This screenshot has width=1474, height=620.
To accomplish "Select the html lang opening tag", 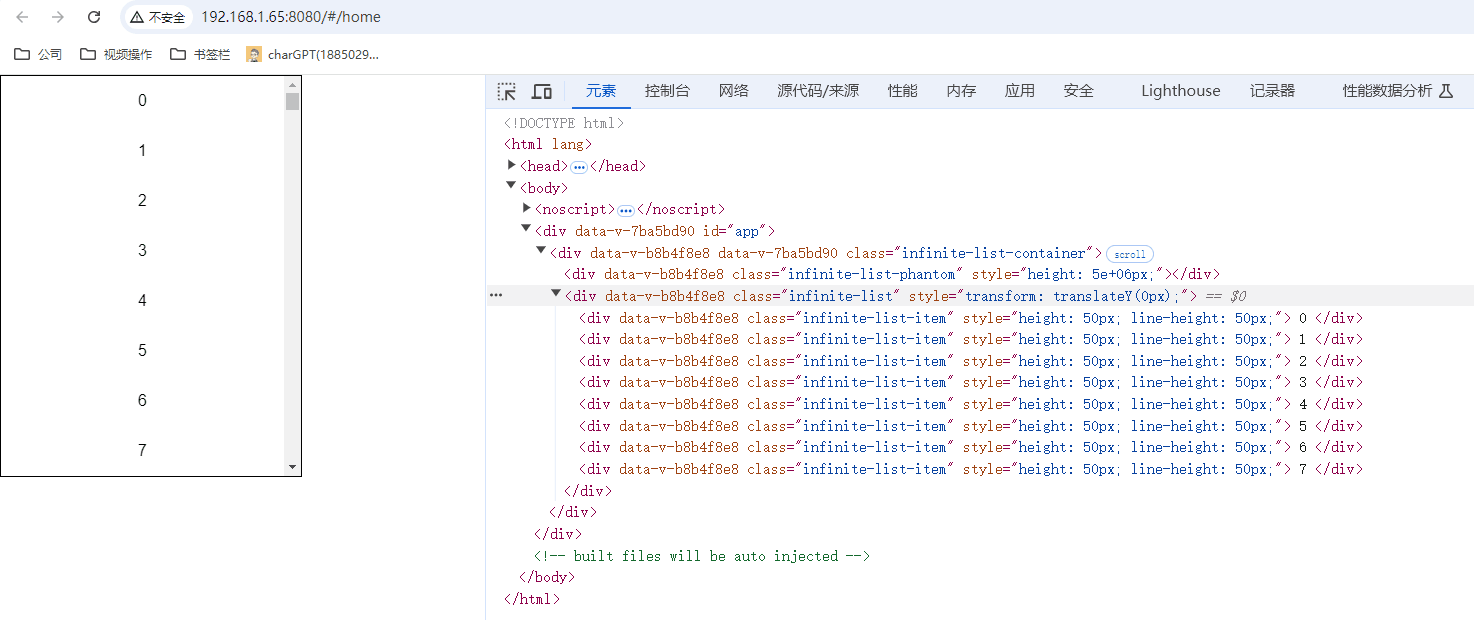I will 548,144.
